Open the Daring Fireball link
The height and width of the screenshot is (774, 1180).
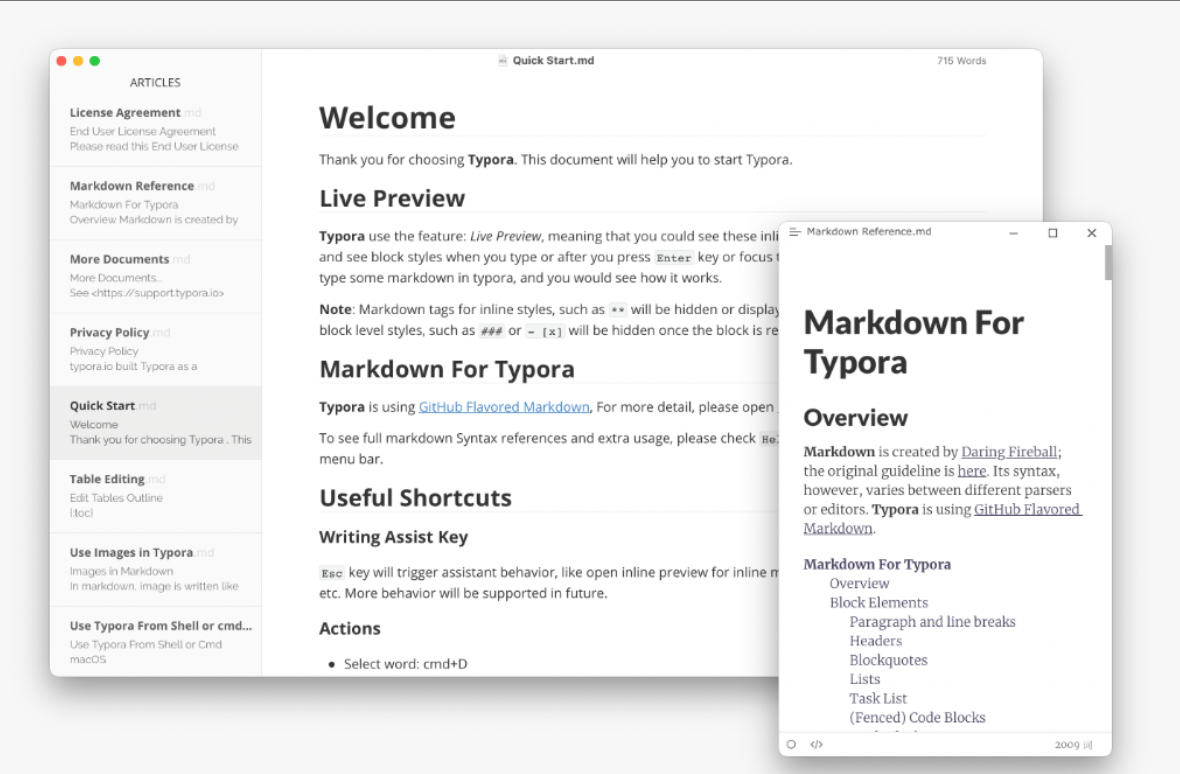[1009, 452]
